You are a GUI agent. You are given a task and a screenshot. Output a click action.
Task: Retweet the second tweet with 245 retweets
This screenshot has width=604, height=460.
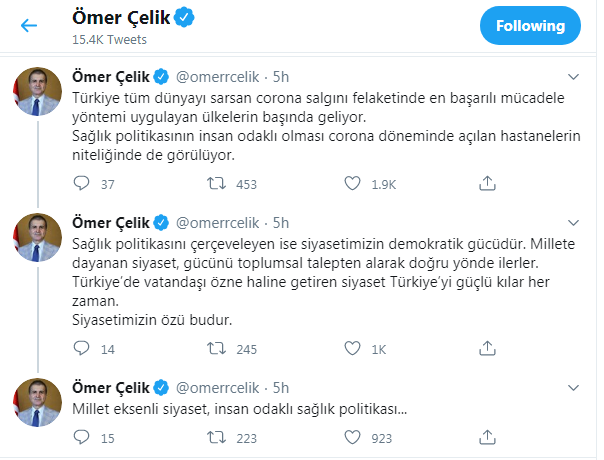pyautogui.click(x=216, y=349)
